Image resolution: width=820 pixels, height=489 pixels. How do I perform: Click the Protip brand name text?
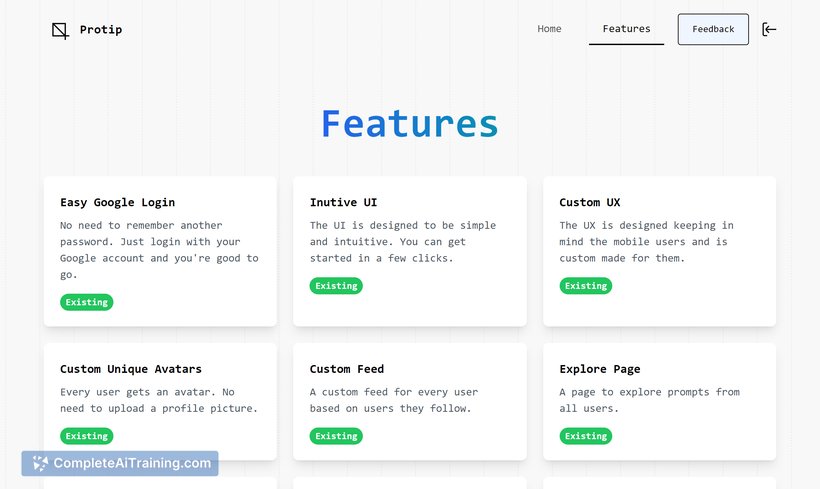pos(101,30)
